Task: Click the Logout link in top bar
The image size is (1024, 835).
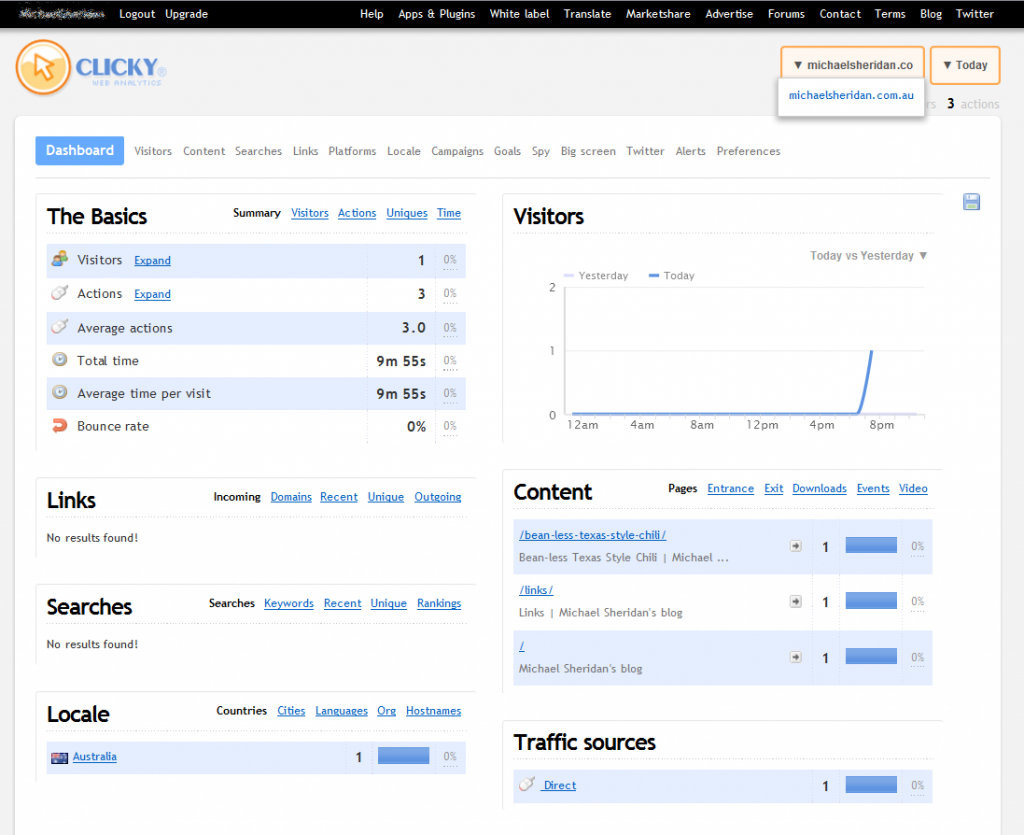Action: point(137,14)
